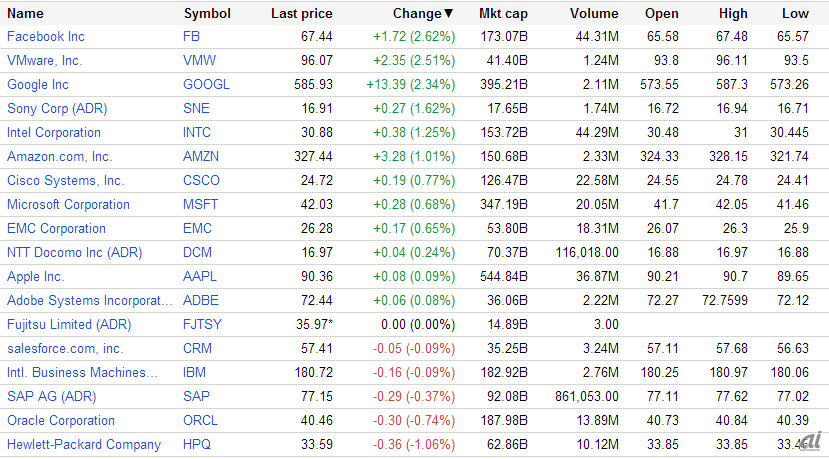Viewport: 829px width, 459px height.
Task: Open Google Inc stock page
Action: tap(38, 84)
